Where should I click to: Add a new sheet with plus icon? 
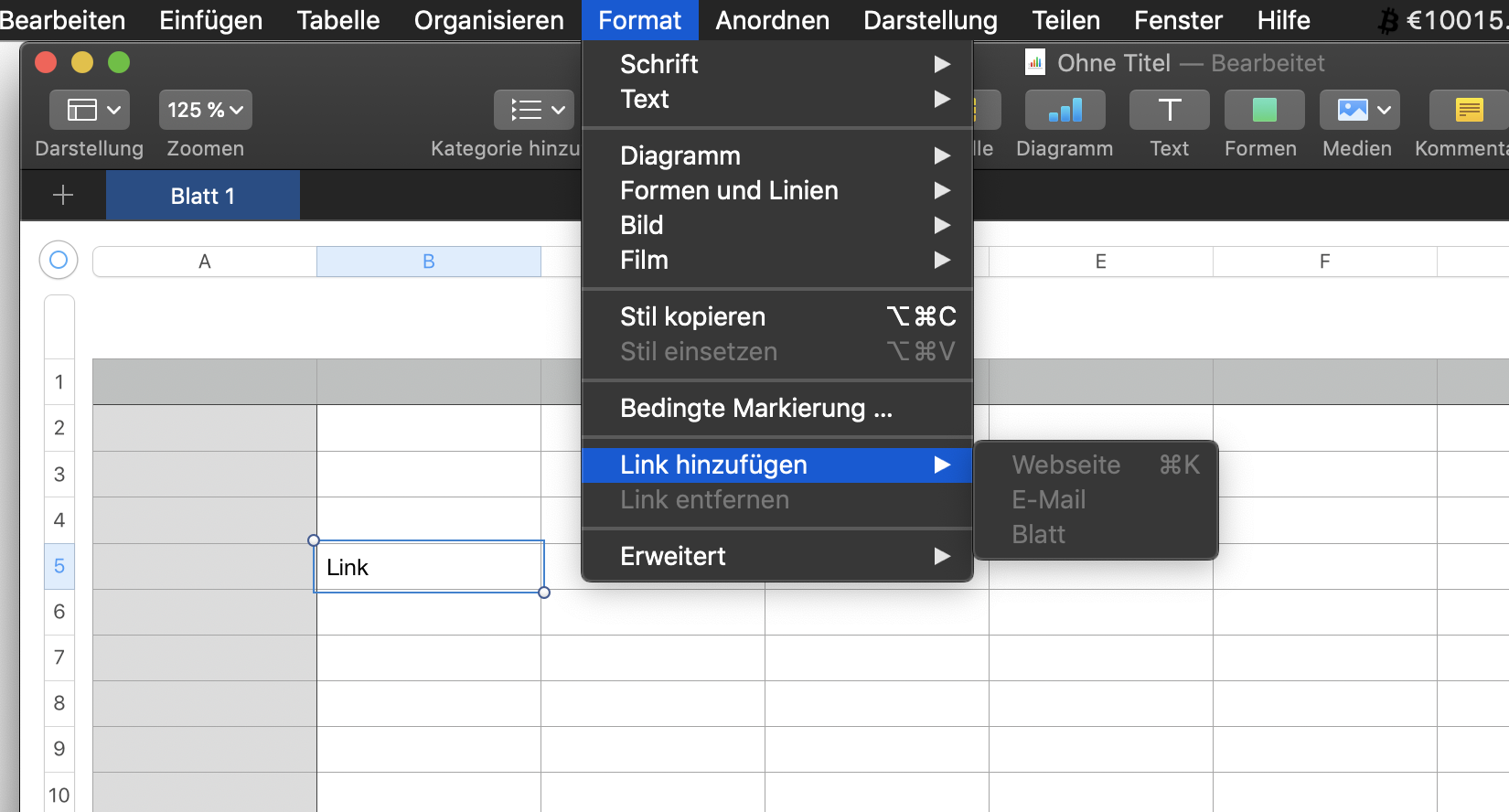pyautogui.click(x=63, y=195)
